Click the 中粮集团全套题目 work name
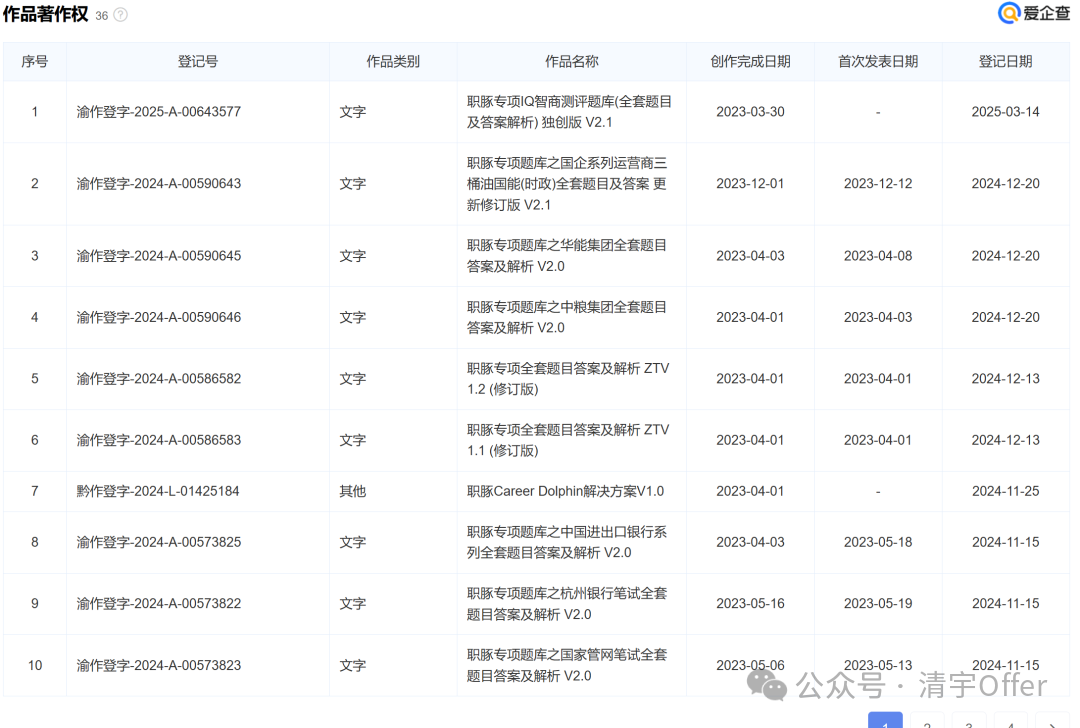1080x728 pixels. (x=567, y=318)
